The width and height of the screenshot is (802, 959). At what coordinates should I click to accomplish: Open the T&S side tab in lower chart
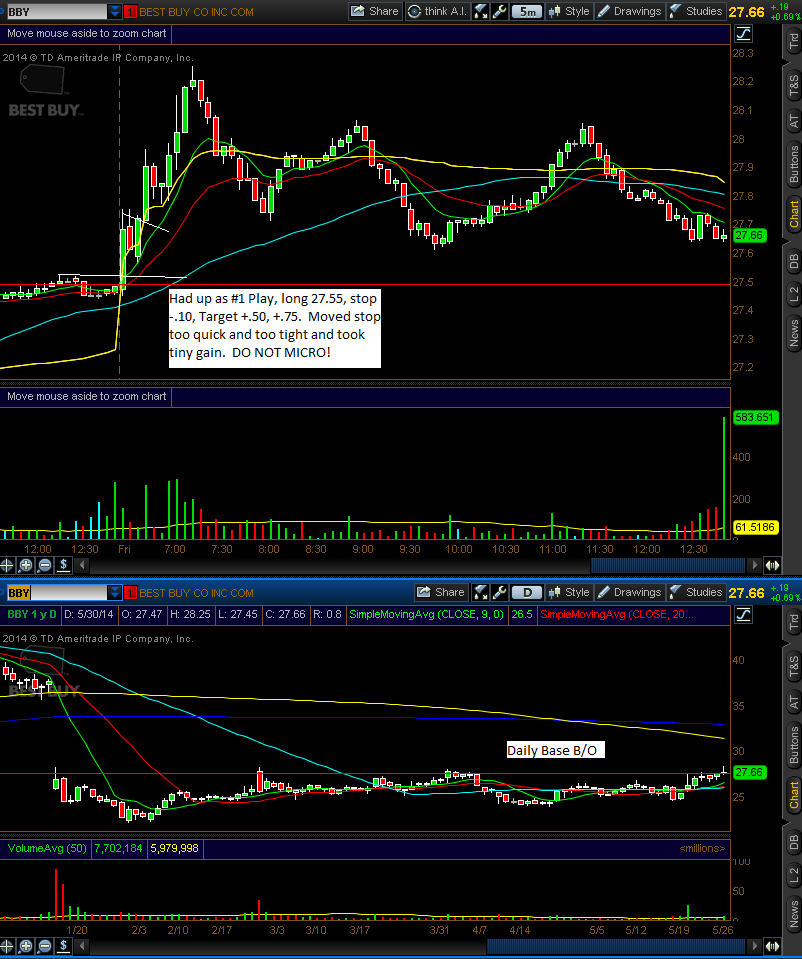(x=793, y=667)
